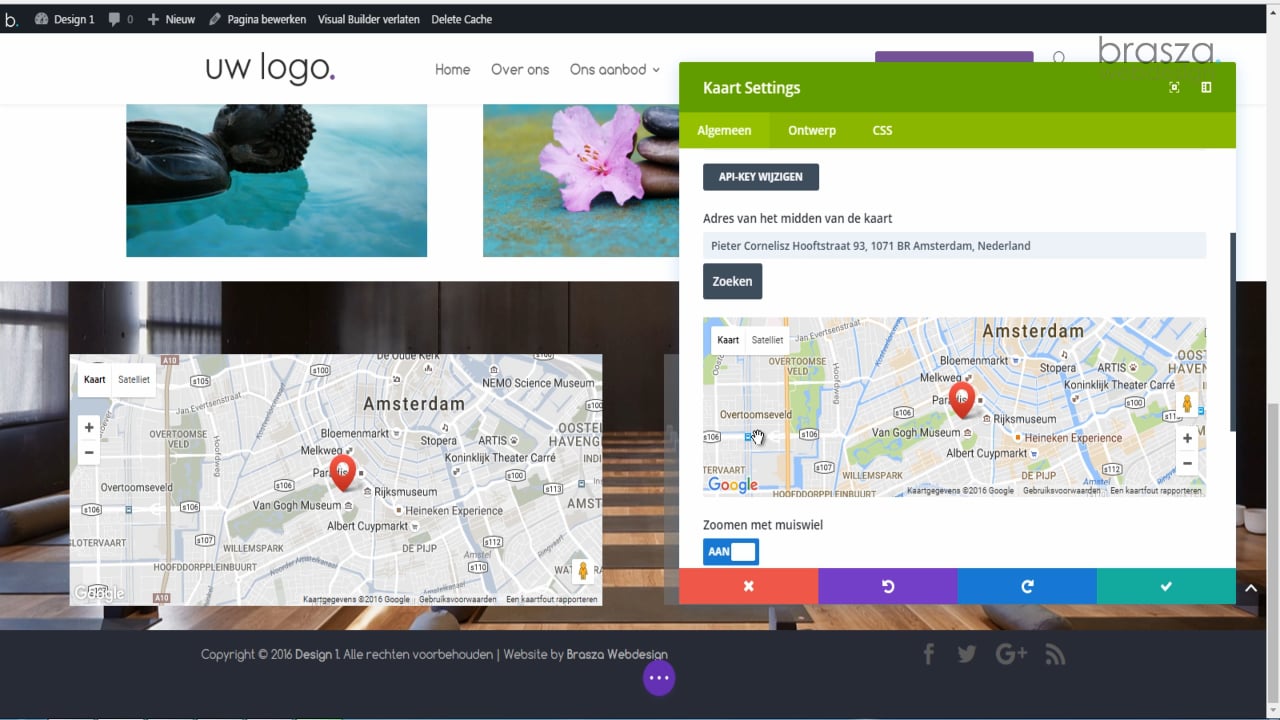Zoom out on the settings panel map
Screen dimensions: 1280x720
tap(1187, 463)
